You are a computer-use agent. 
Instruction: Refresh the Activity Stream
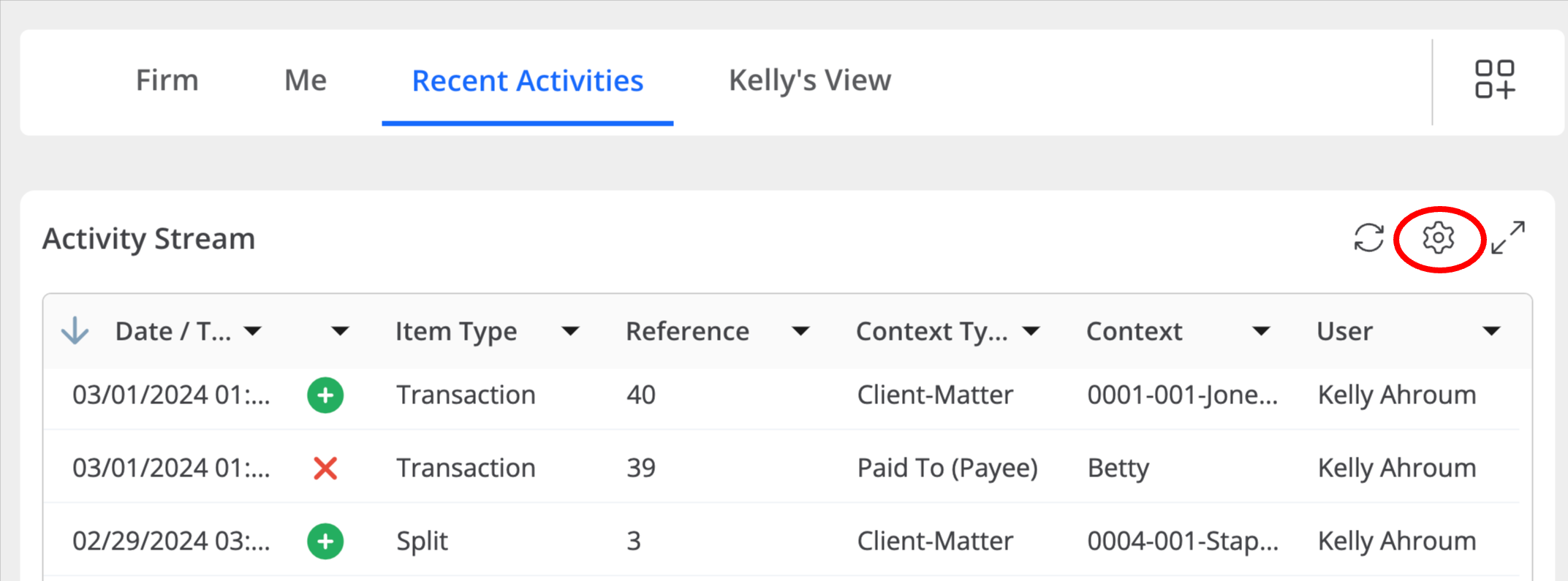[x=1368, y=238]
